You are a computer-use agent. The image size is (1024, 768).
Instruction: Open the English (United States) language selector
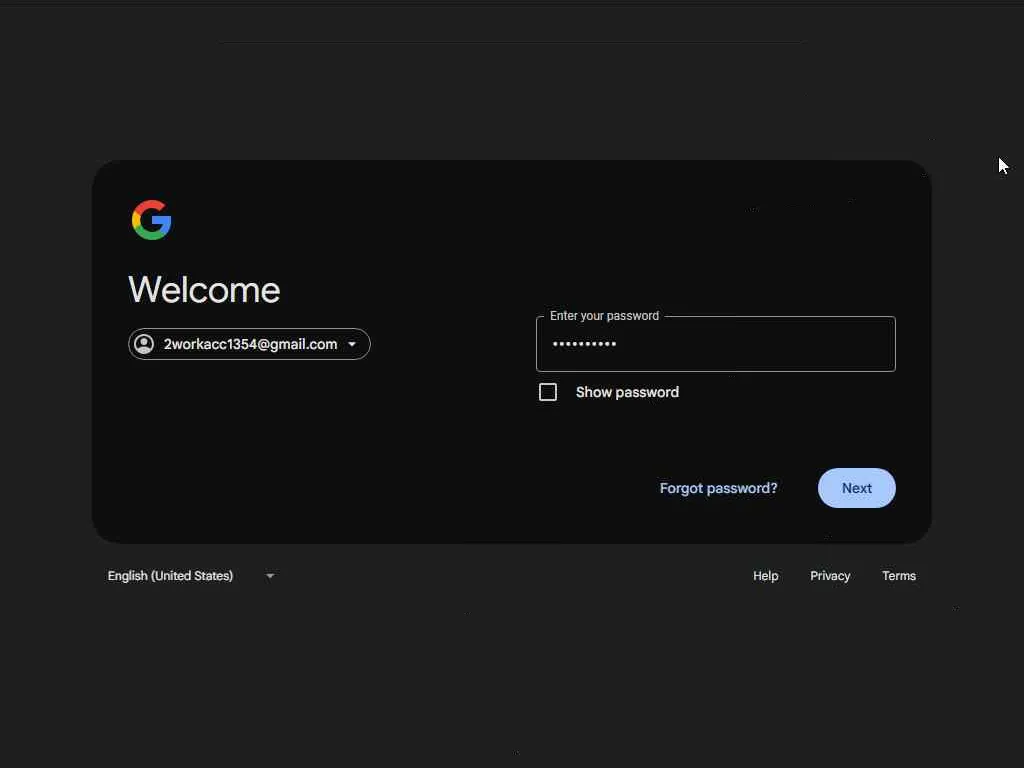click(191, 575)
